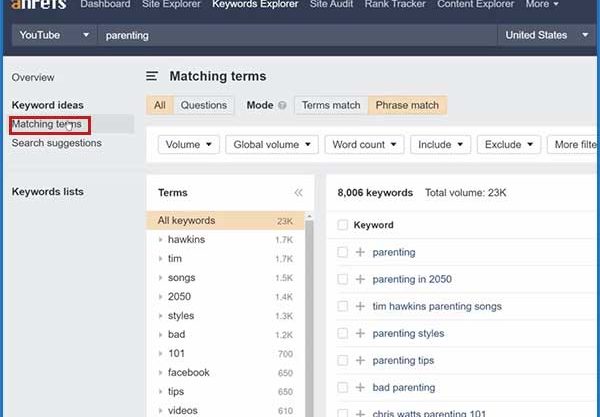This screenshot has width=600, height=417.
Task: Check the box for 'bad parenting'
Action: click(342, 388)
